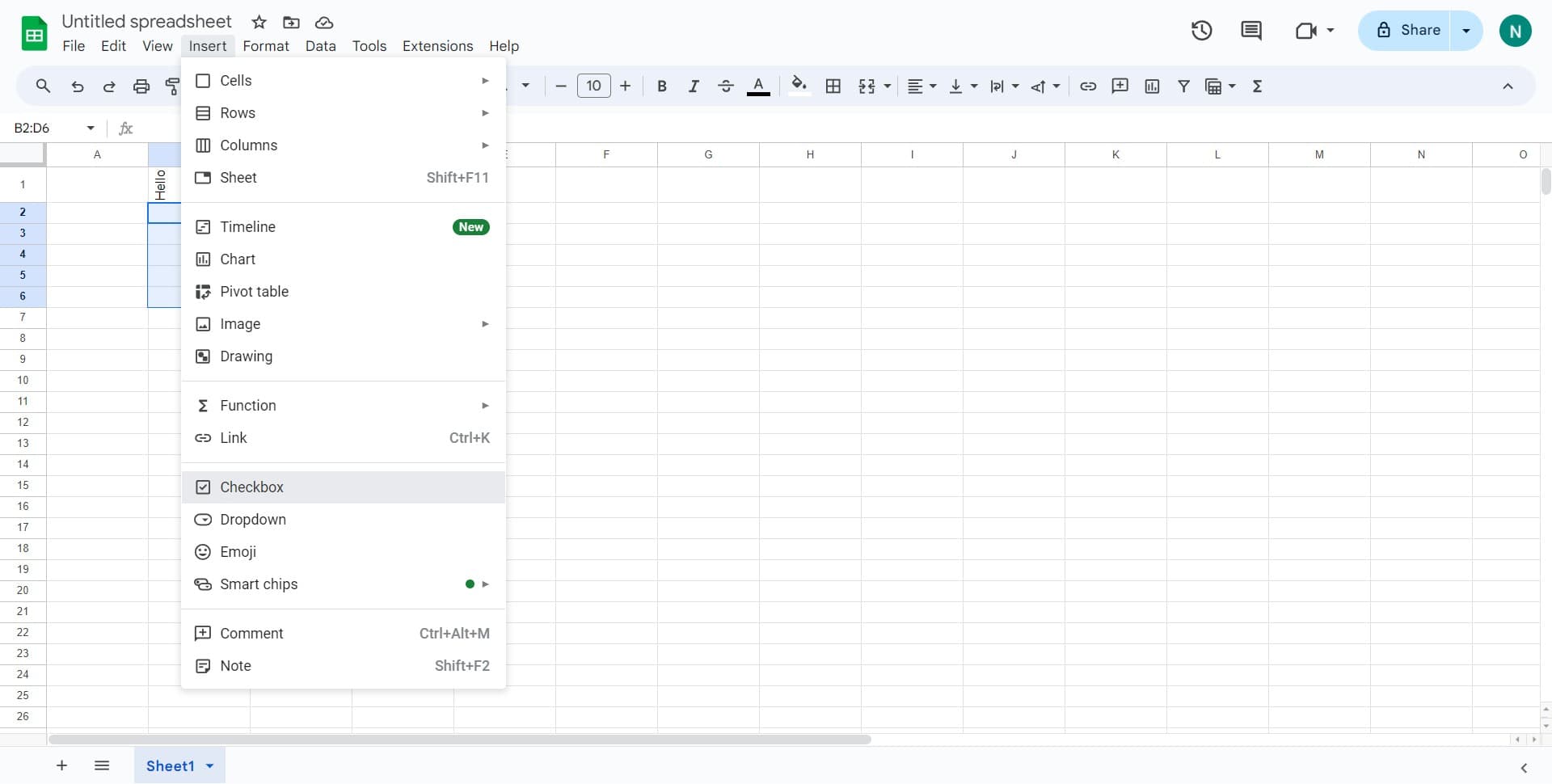Open version history
This screenshot has width=1552, height=784.
[1201, 30]
